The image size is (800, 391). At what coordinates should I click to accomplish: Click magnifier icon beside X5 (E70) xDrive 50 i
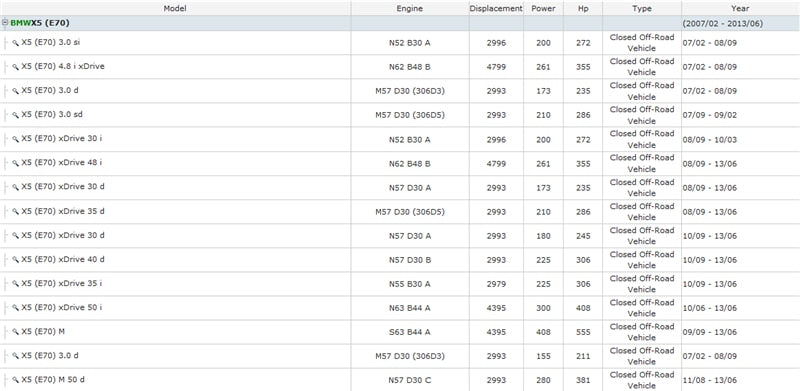click(x=15, y=308)
